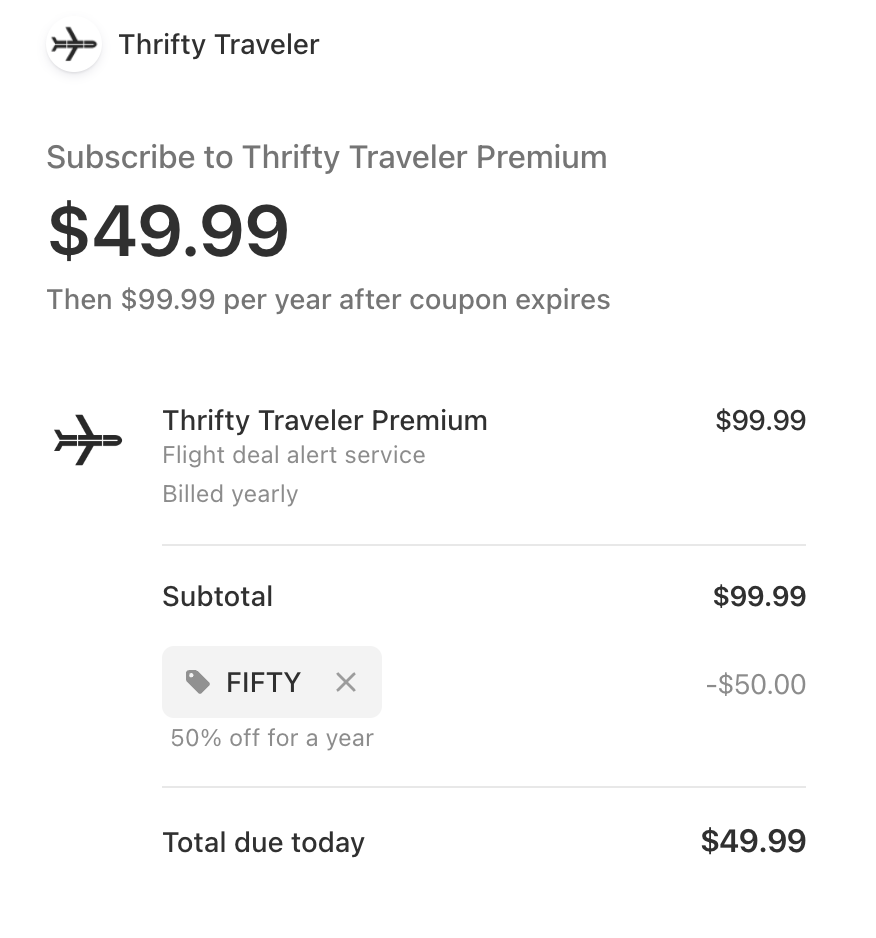Click the $99.99 product price
This screenshot has width=876, height=938.
coord(760,420)
